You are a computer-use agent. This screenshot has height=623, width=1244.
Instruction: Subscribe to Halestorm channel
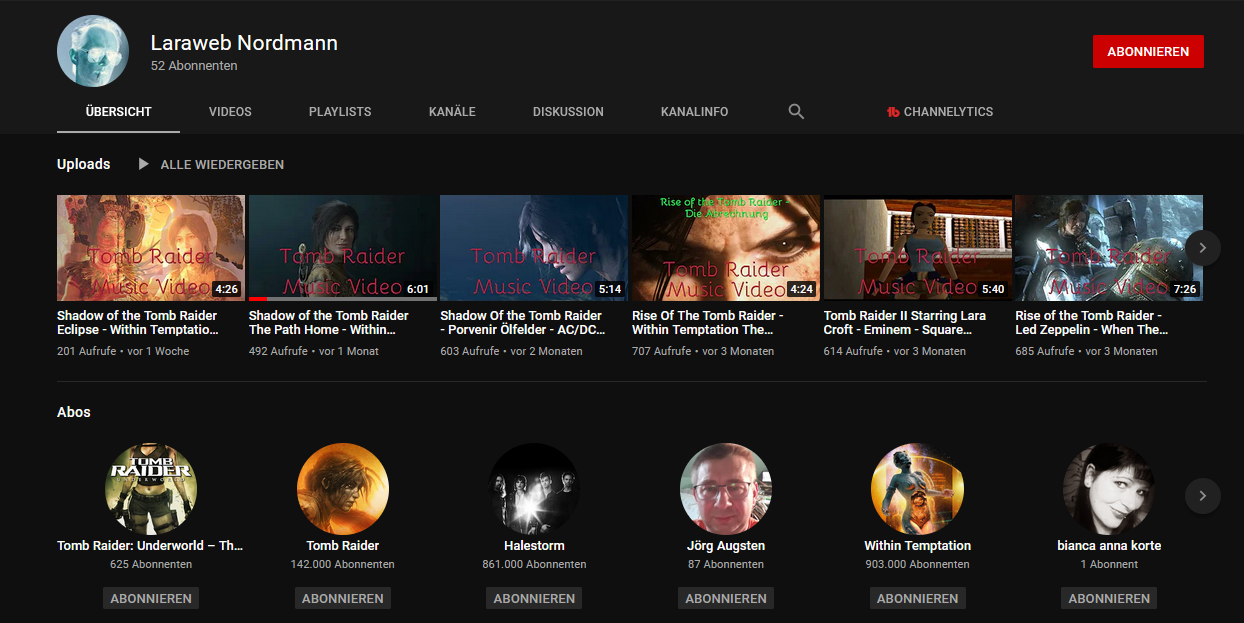(x=534, y=598)
